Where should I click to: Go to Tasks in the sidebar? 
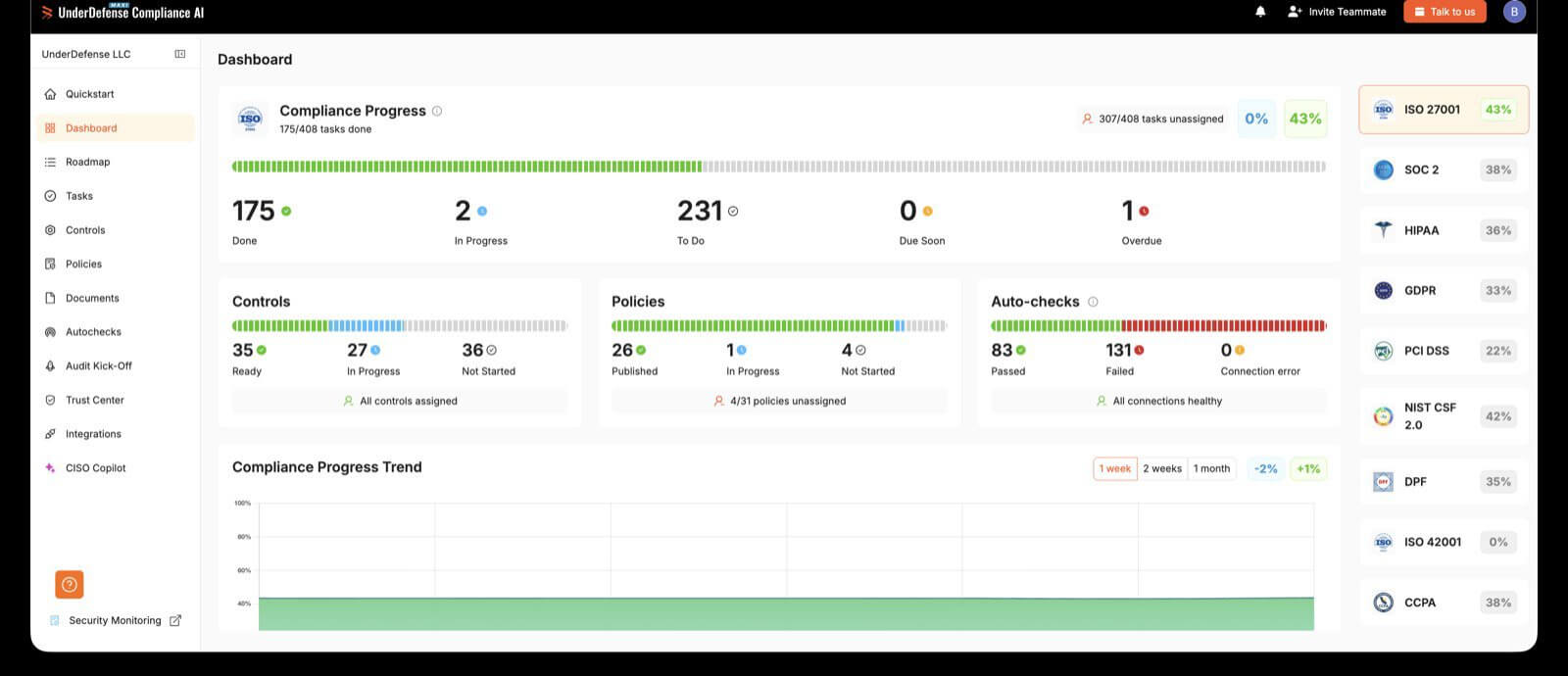click(x=115, y=196)
